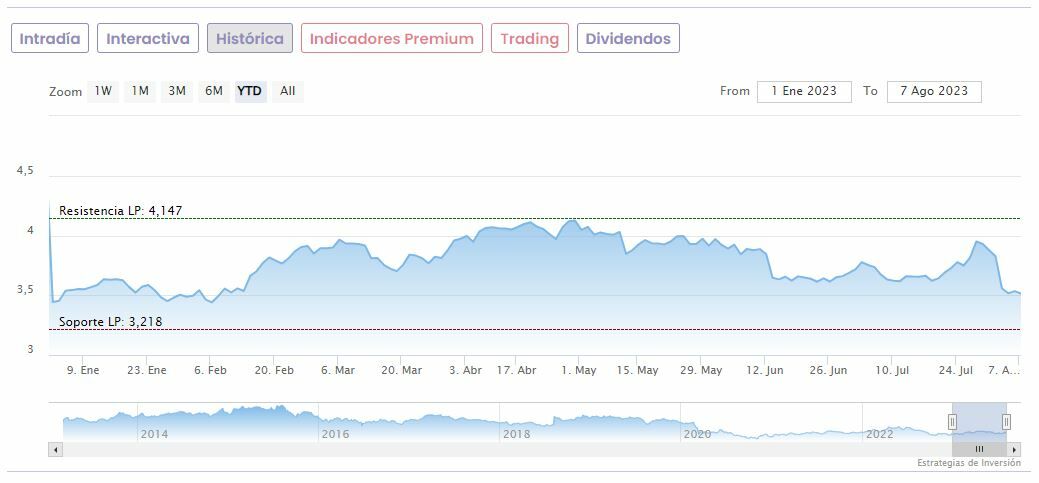Go to the Trading tab
This screenshot has width=1039, height=483.
pyautogui.click(x=529, y=39)
